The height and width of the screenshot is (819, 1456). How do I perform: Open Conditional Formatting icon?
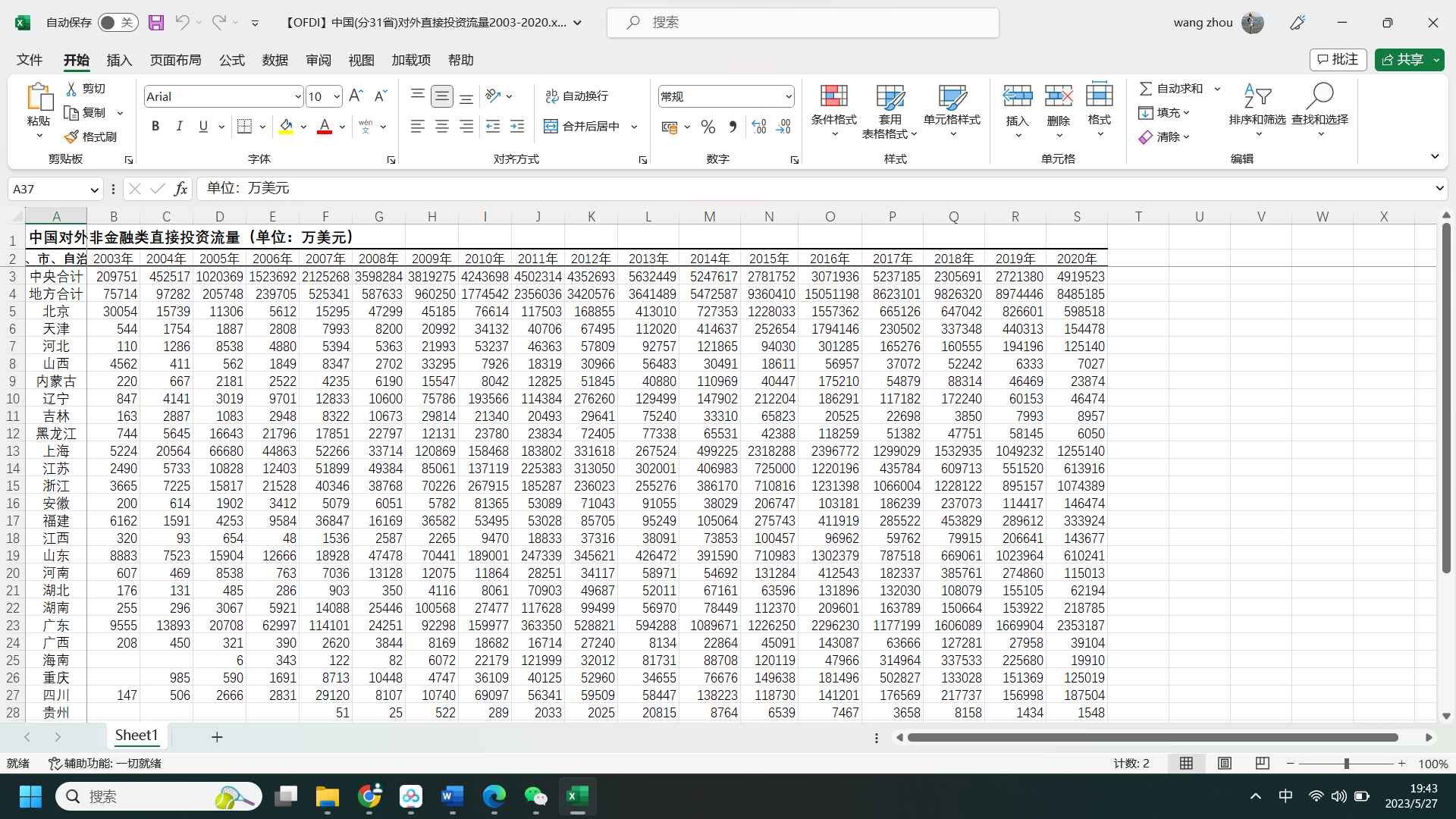point(833,97)
